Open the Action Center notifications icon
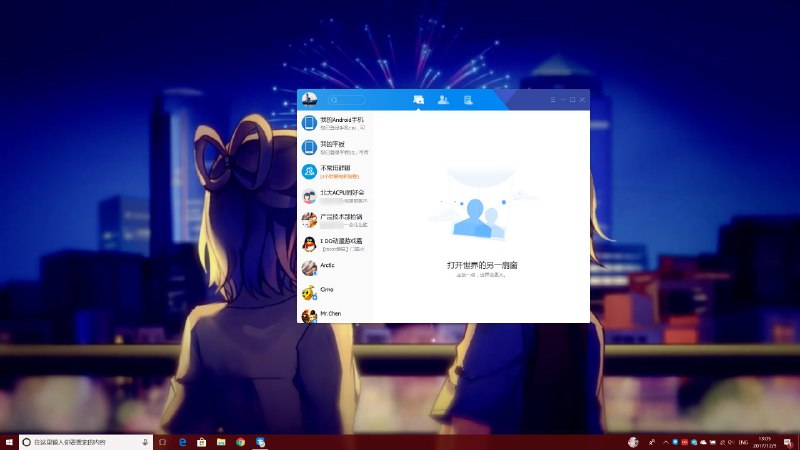800x450 pixels. 788,442
